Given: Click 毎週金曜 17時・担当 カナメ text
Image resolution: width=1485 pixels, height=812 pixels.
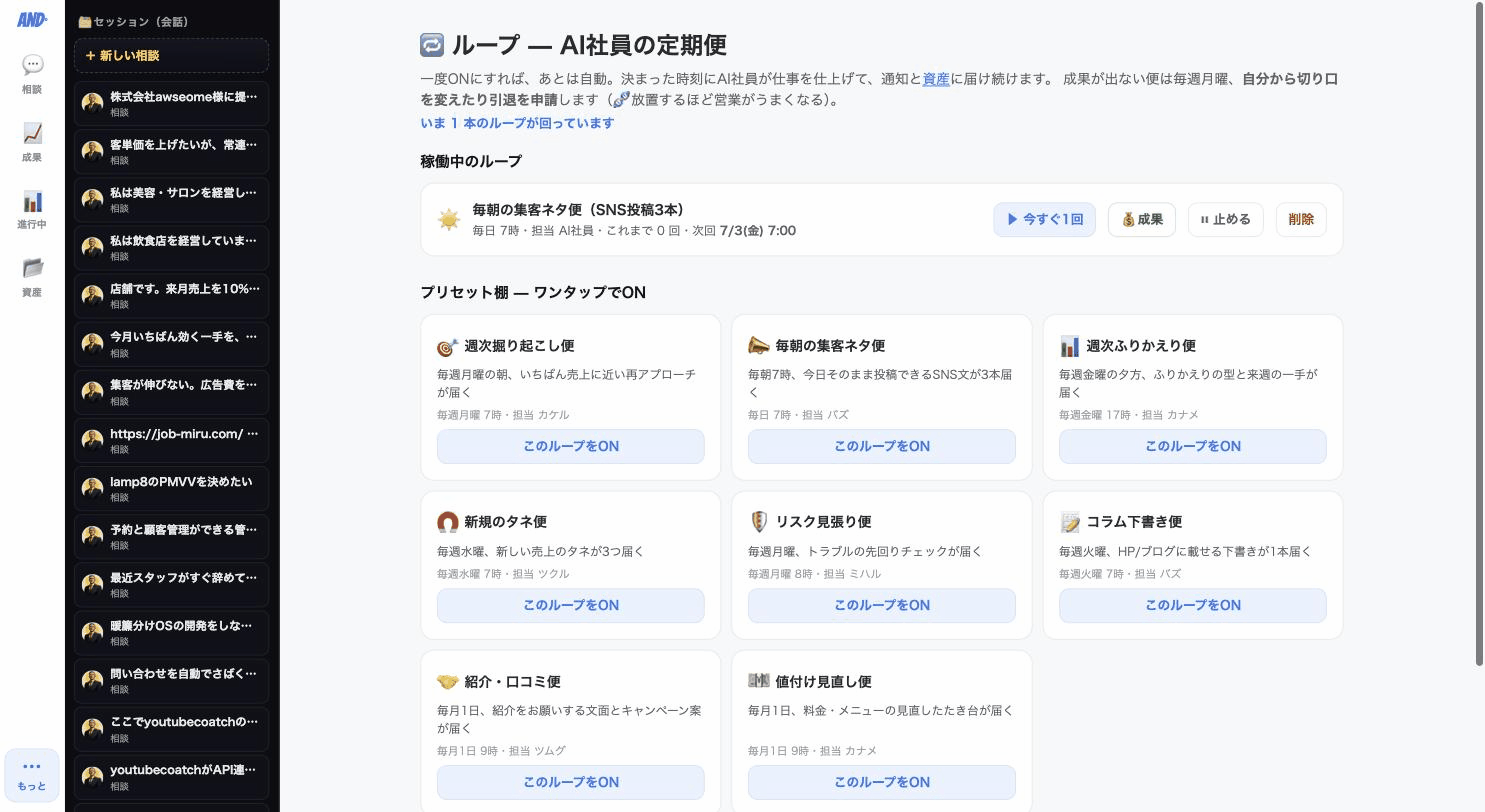Looking at the screenshot, I should pos(1128,415).
